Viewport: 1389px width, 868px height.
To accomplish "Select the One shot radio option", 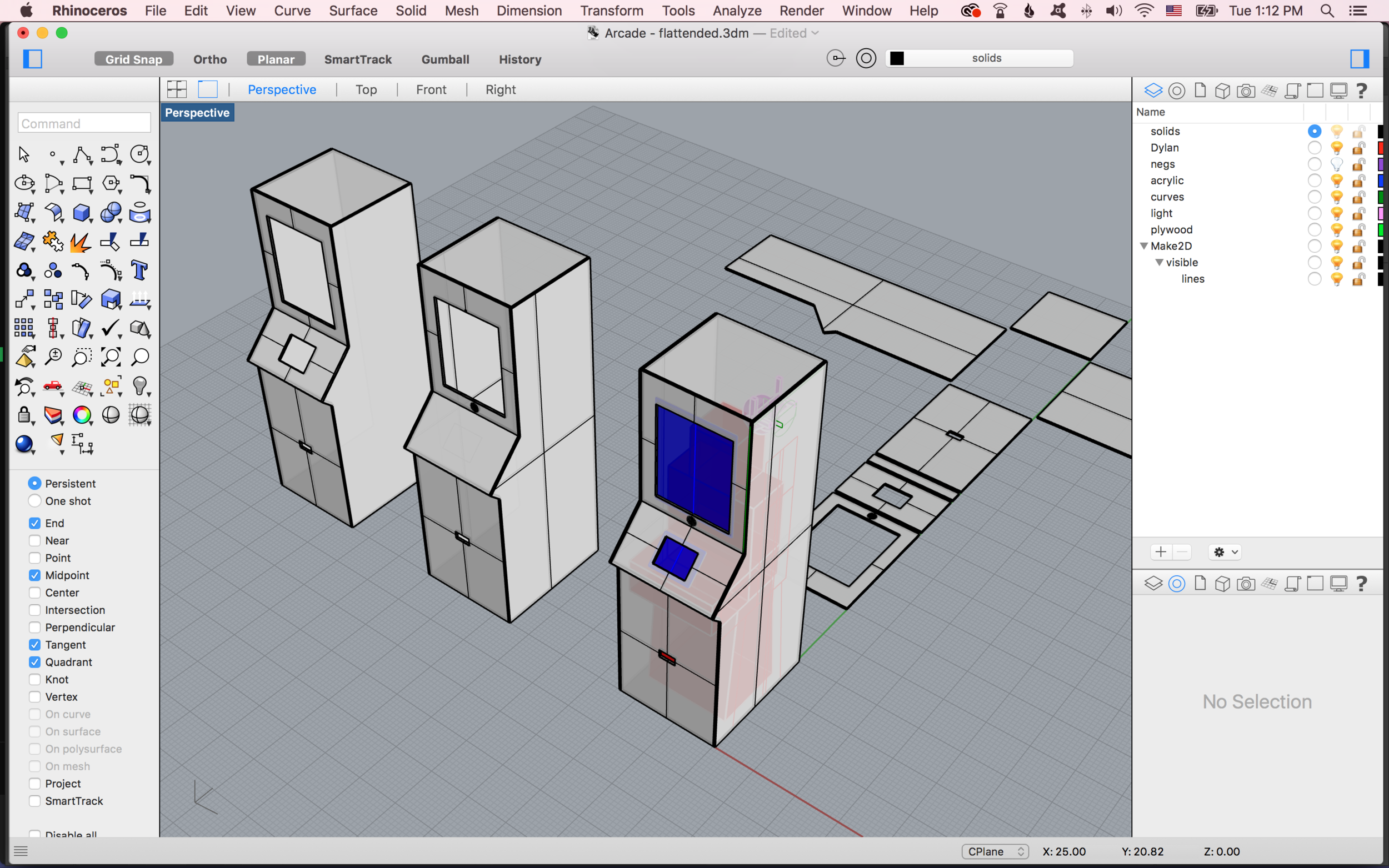I will 35,501.
